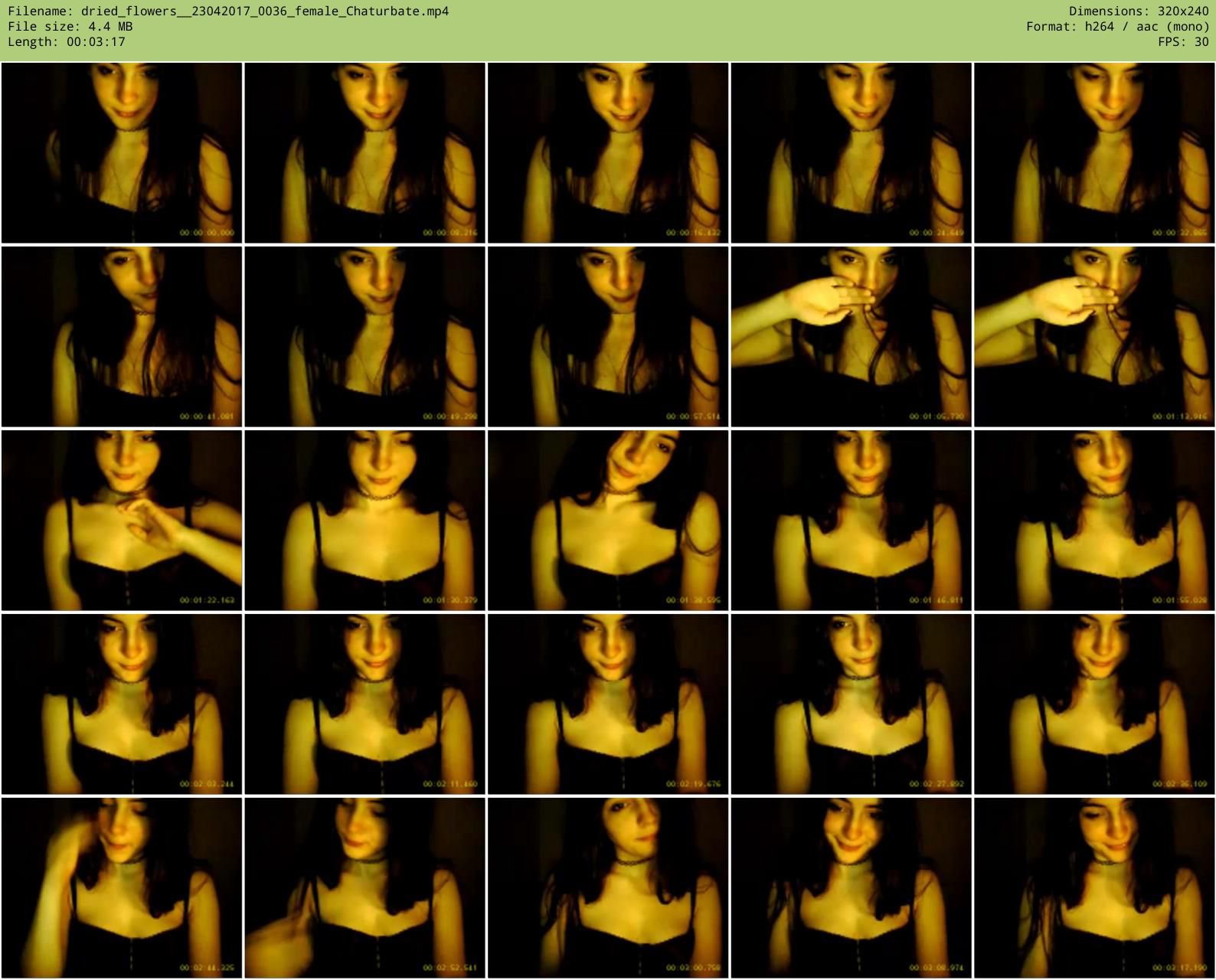Select the thumbnail stamped 00:00:00.000
Image resolution: width=1216 pixels, height=980 pixels.
[122, 153]
